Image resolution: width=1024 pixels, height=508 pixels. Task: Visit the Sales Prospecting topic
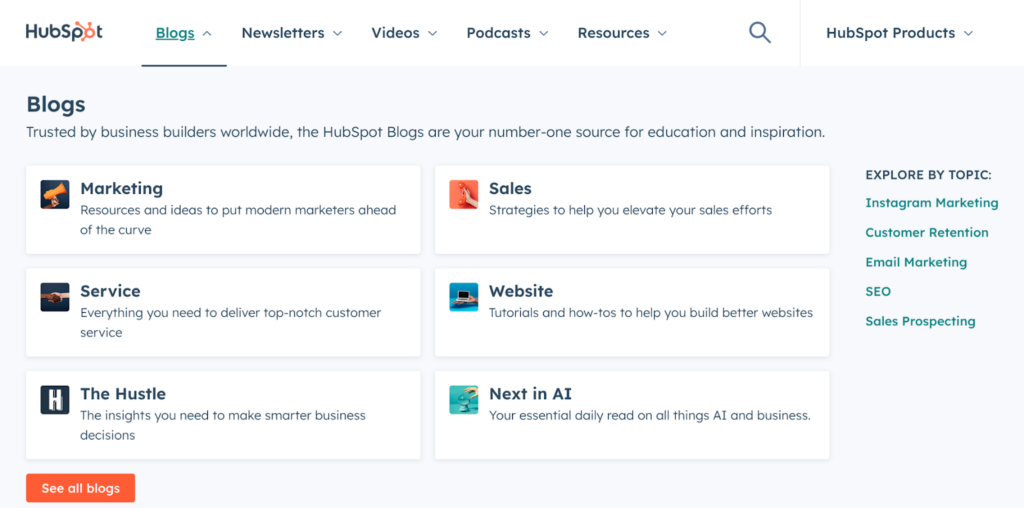[x=920, y=321]
